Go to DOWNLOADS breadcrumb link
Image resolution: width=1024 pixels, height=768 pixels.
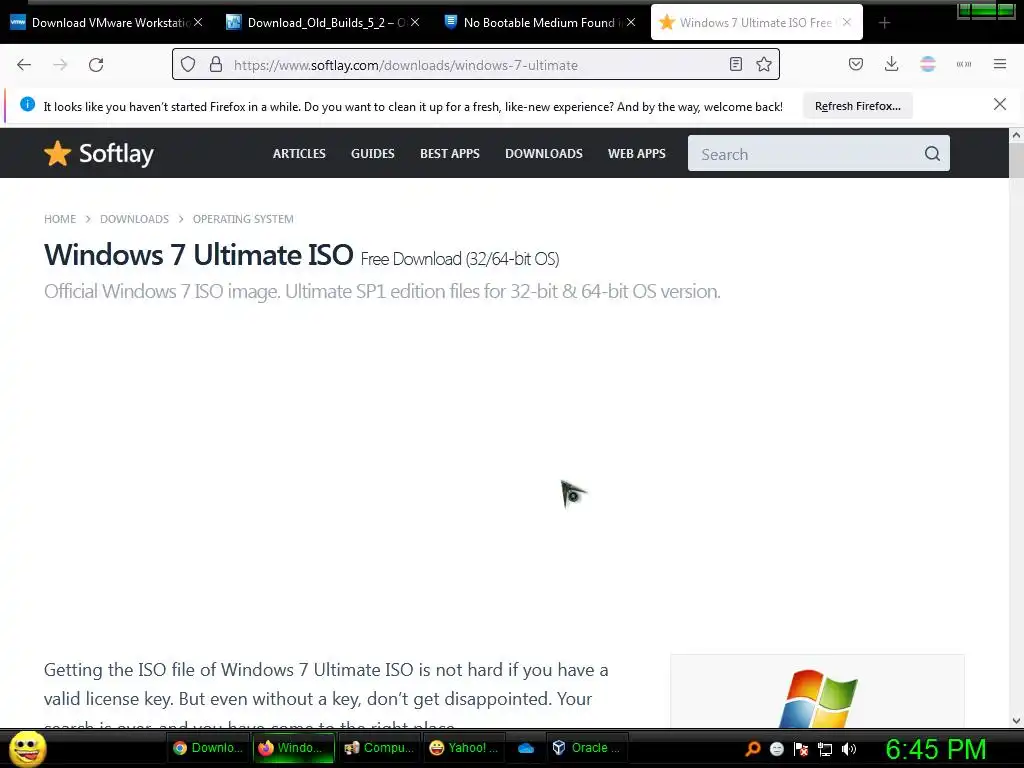pyautogui.click(x=135, y=219)
